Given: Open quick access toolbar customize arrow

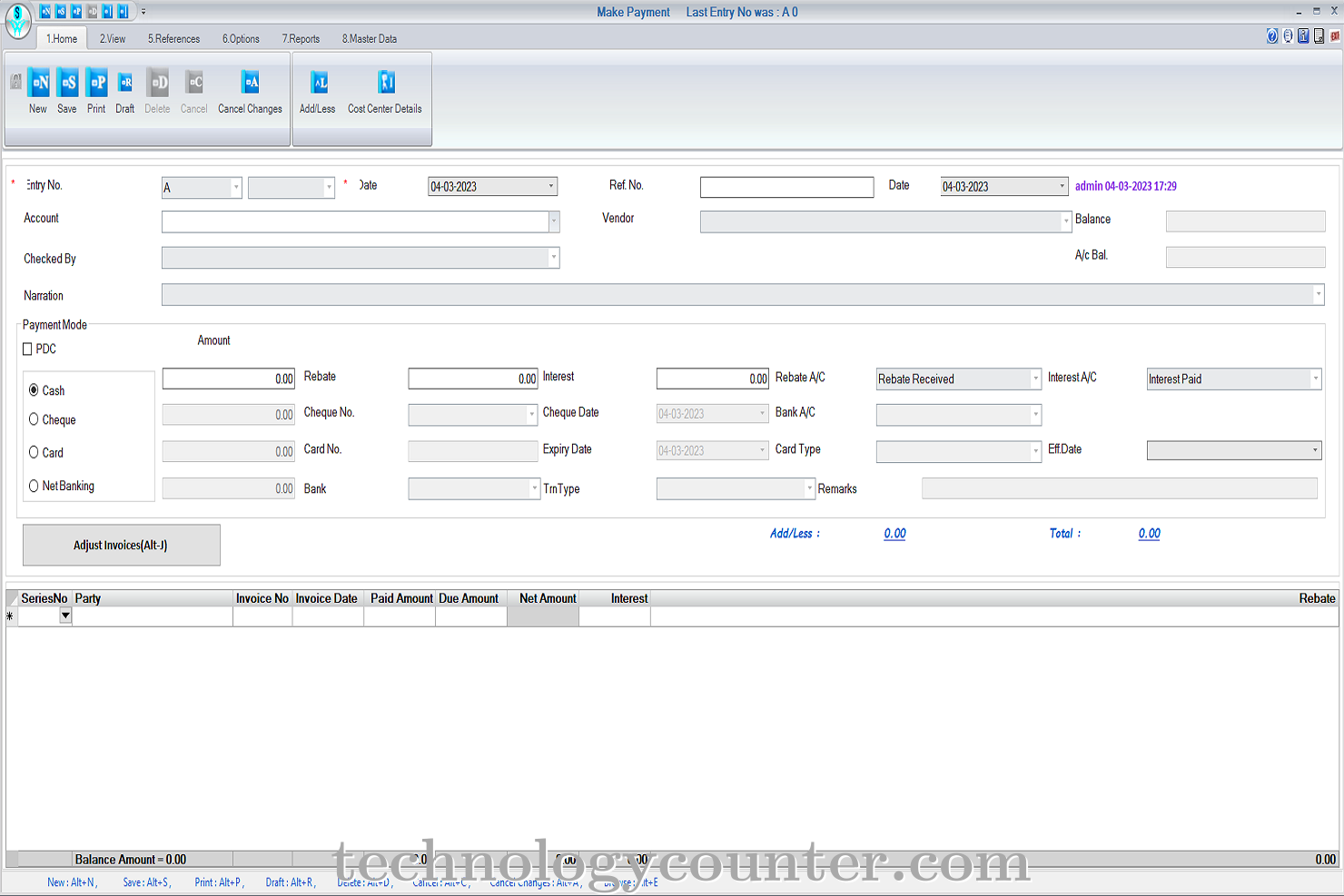Looking at the screenshot, I should pyautogui.click(x=143, y=12).
